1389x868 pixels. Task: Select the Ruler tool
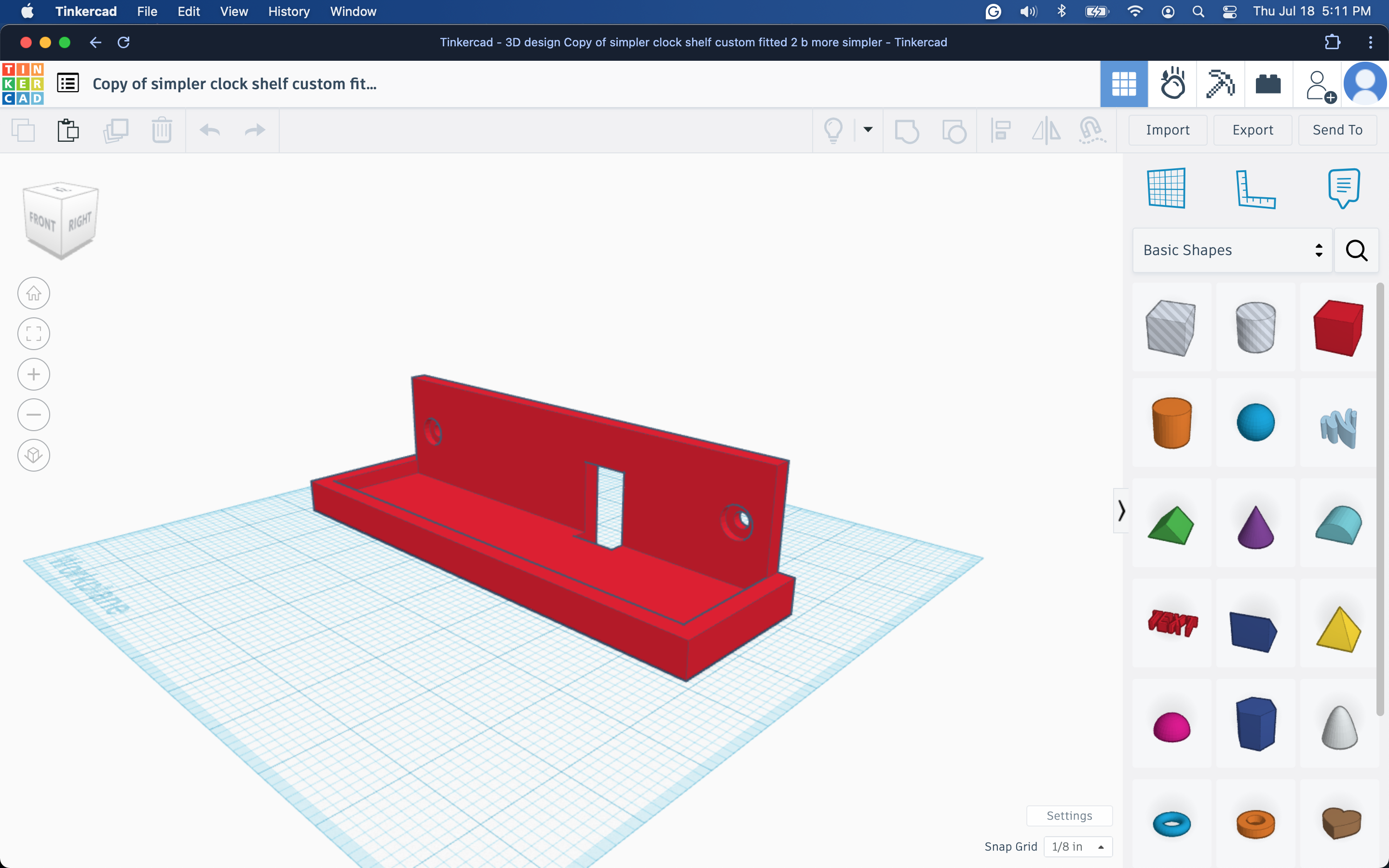tap(1255, 189)
